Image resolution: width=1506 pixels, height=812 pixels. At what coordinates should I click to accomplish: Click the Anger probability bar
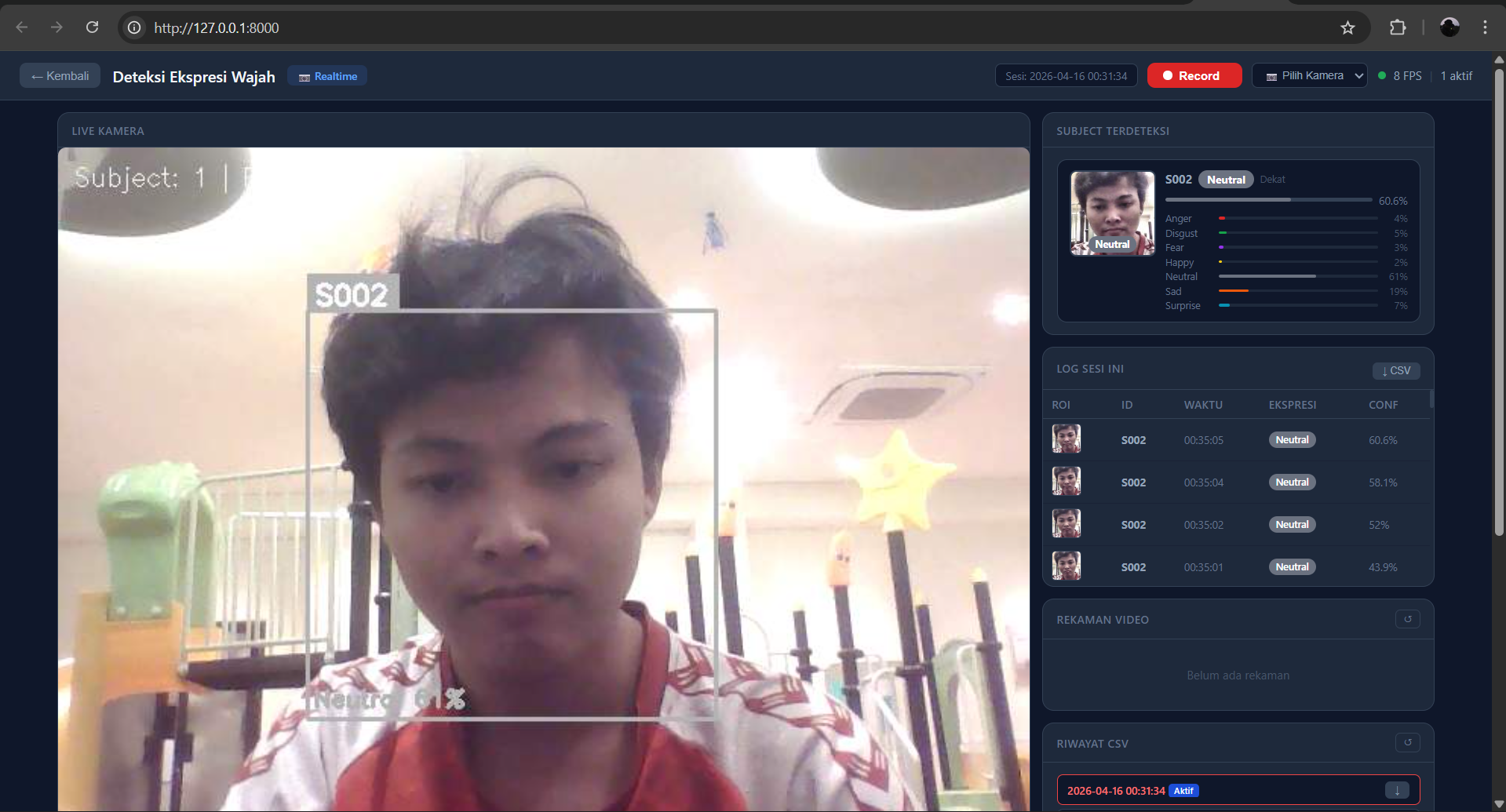pyautogui.click(x=1298, y=218)
